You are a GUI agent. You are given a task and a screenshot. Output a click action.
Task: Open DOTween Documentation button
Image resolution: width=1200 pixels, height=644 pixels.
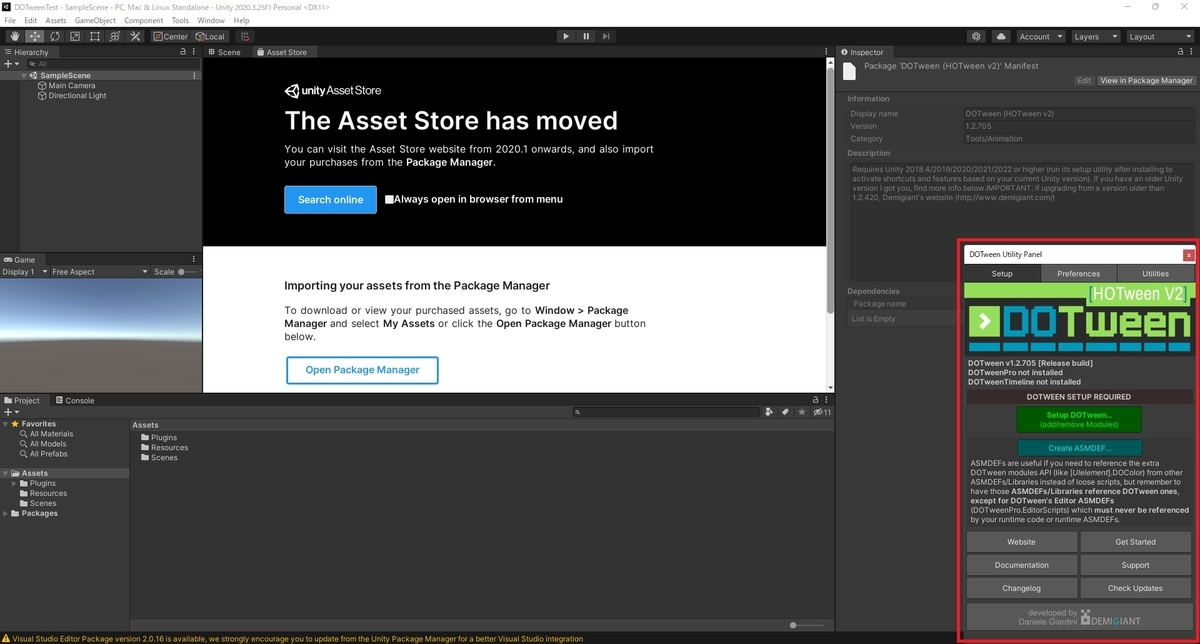pyautogui.click(x=1022, y=565)
